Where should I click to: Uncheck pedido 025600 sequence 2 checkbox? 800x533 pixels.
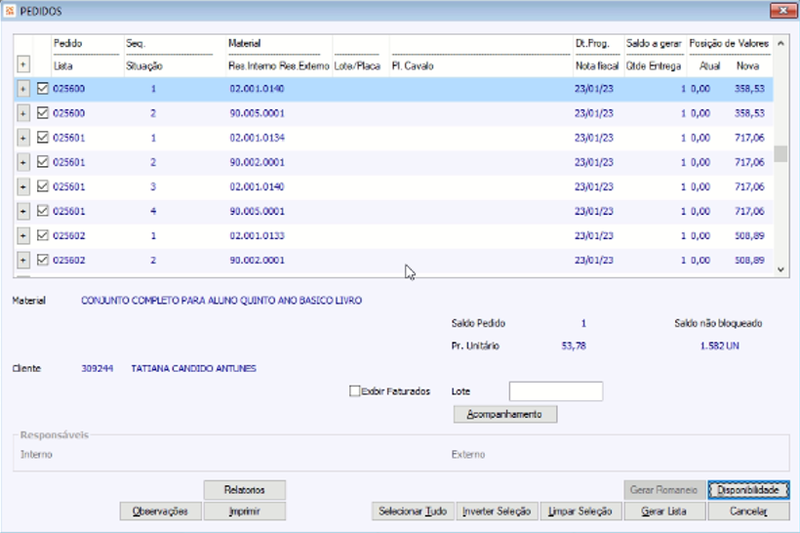(42, 113)
